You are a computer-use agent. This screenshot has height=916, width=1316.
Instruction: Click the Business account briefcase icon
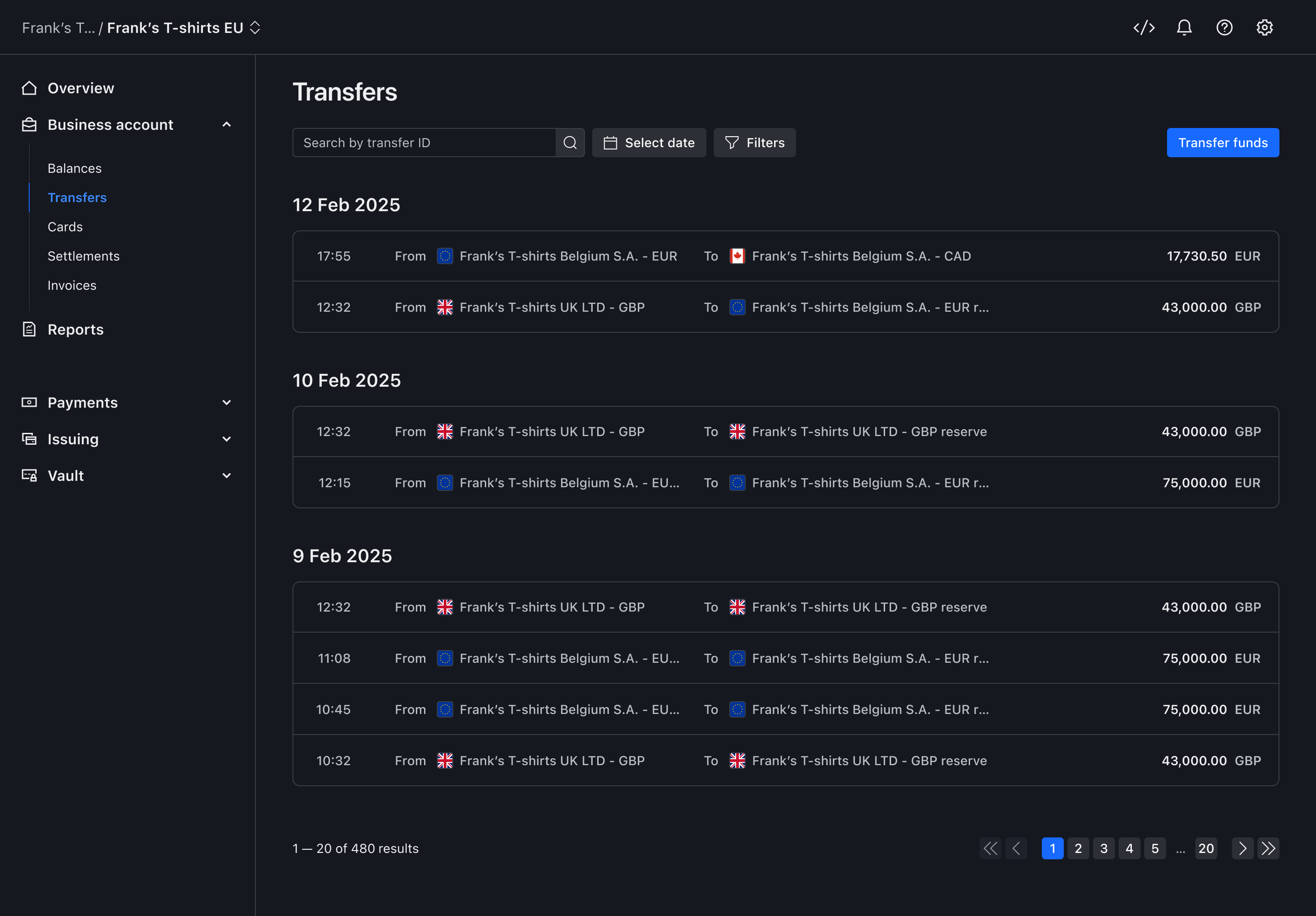tap(29, 124)
